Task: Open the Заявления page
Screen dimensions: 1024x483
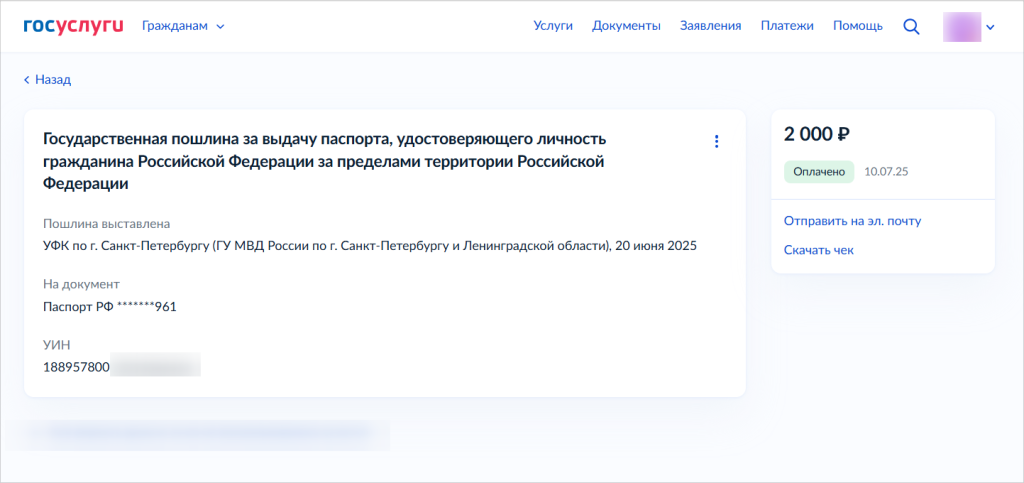Action: [710, 26]
